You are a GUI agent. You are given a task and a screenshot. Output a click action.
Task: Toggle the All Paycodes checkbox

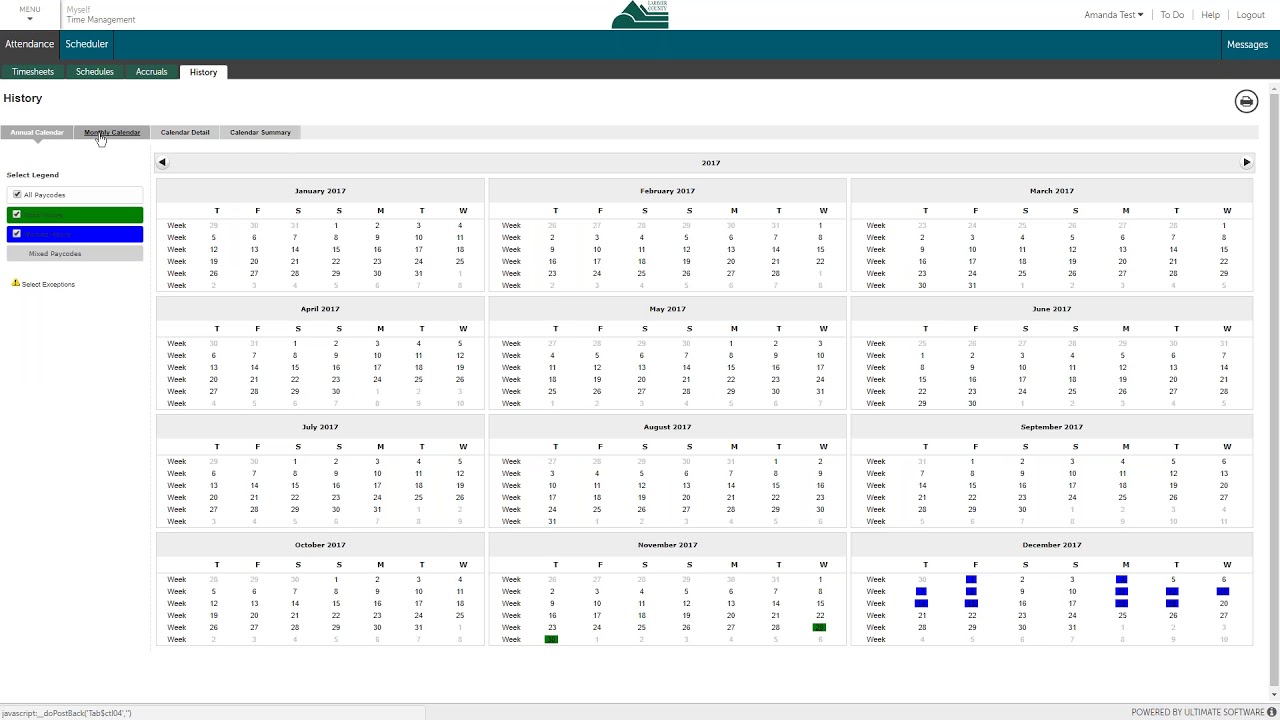17,195
